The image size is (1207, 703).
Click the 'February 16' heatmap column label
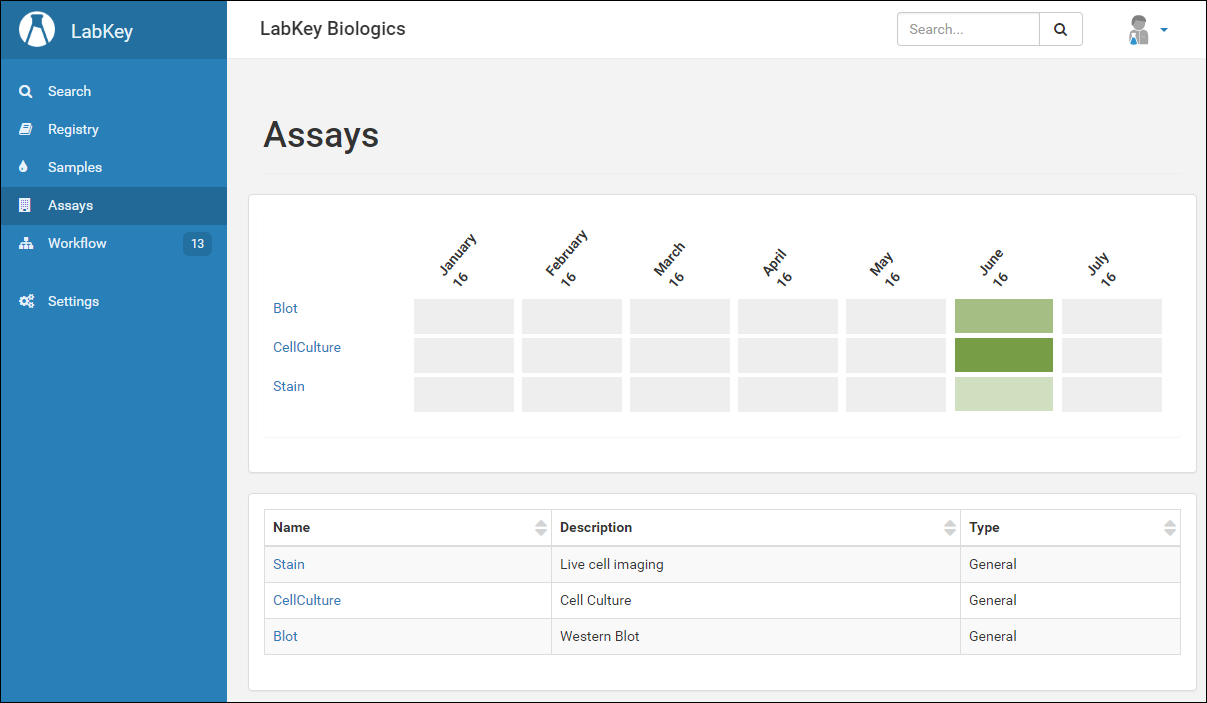(x=569, y=258)
